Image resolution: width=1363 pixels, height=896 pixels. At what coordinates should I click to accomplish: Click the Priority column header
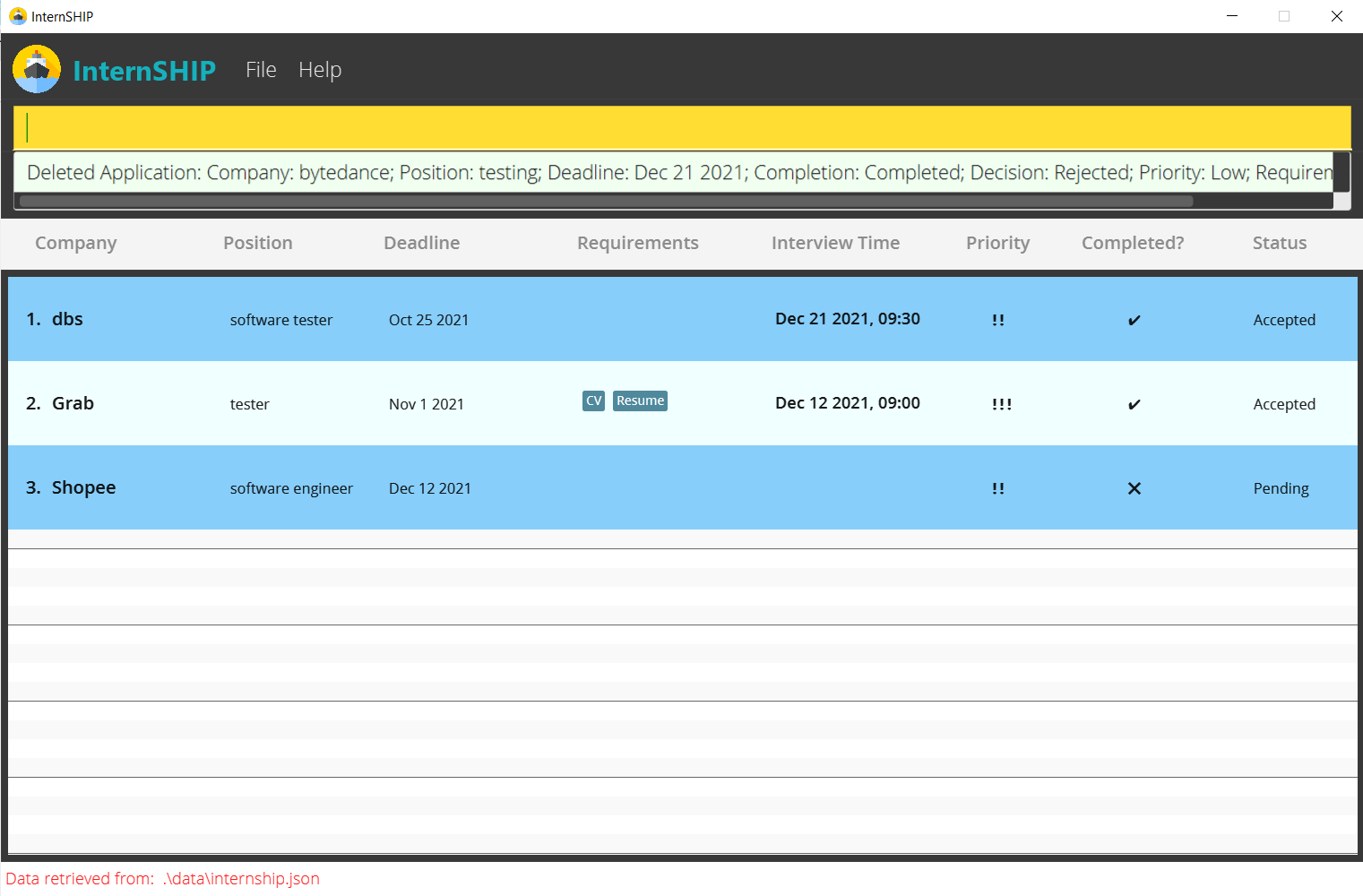coord(998,243)
